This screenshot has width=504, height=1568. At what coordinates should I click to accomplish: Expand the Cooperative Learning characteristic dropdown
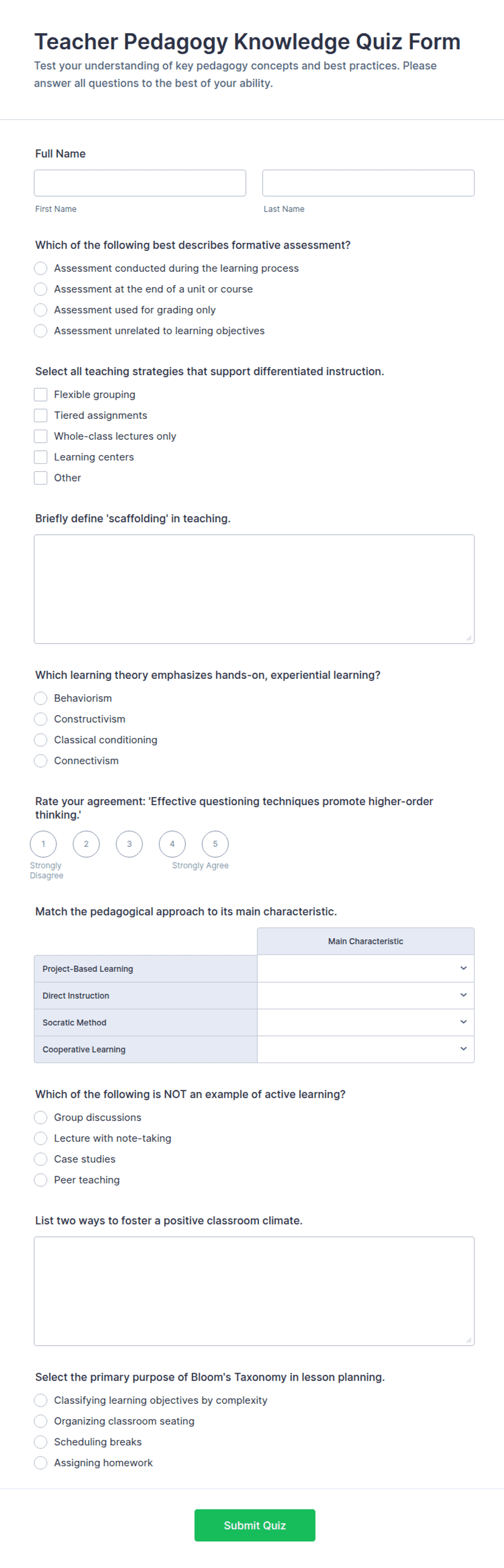366,1049
